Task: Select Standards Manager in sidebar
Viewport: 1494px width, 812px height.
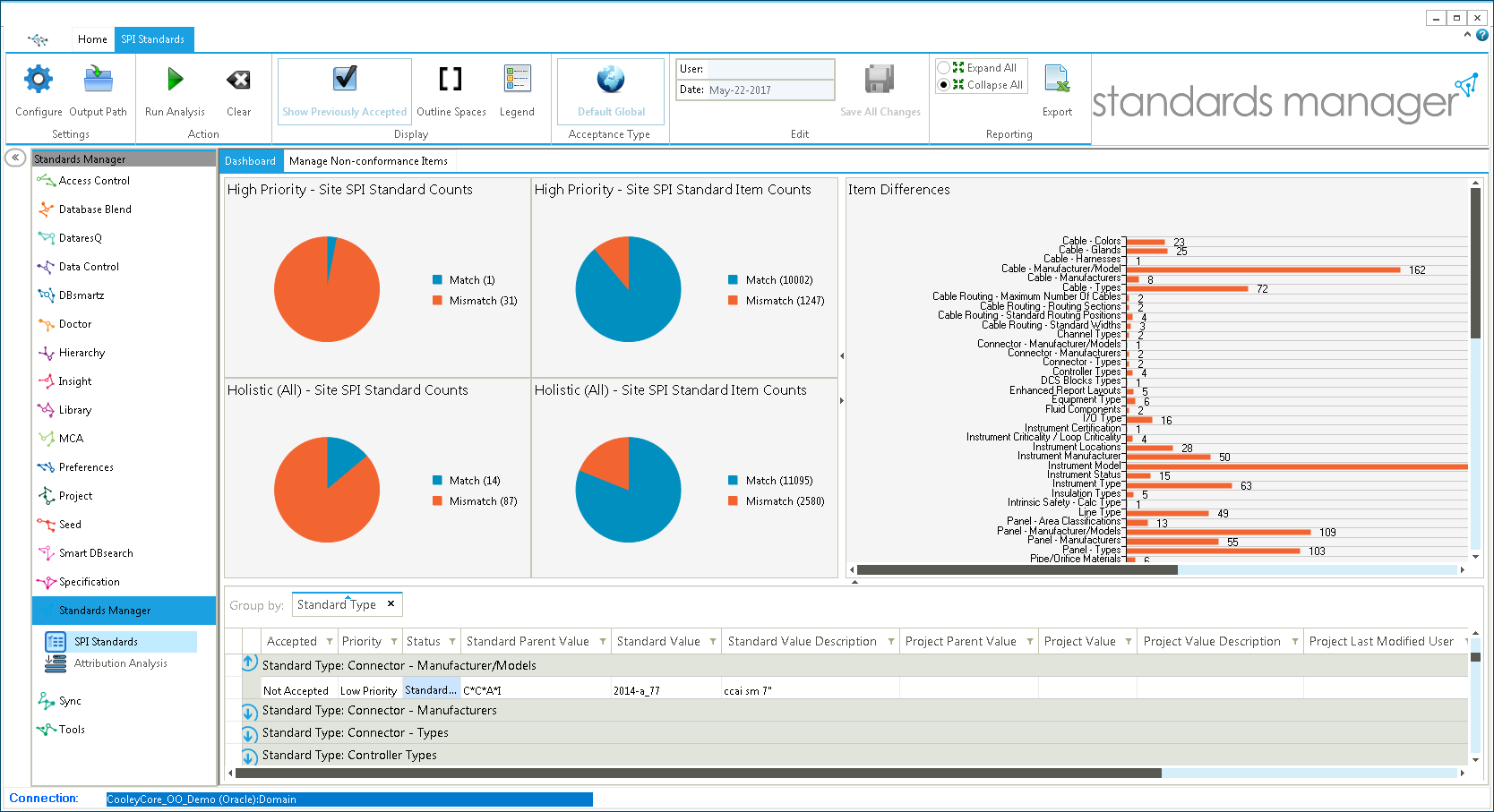Action: pyautogui.click(x=124, y=611)
